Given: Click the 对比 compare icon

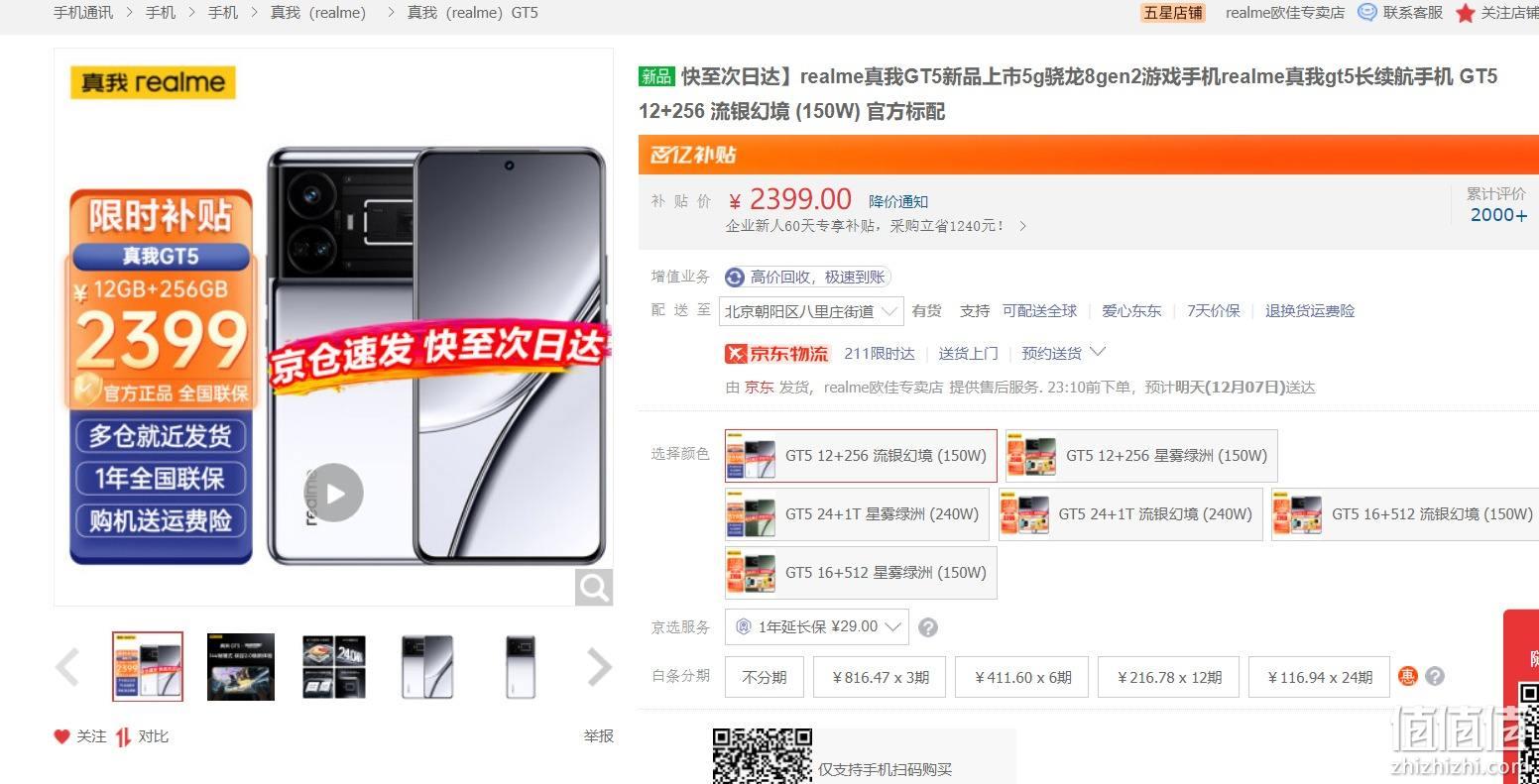Looking at the screenshot, I should (123, 736).
